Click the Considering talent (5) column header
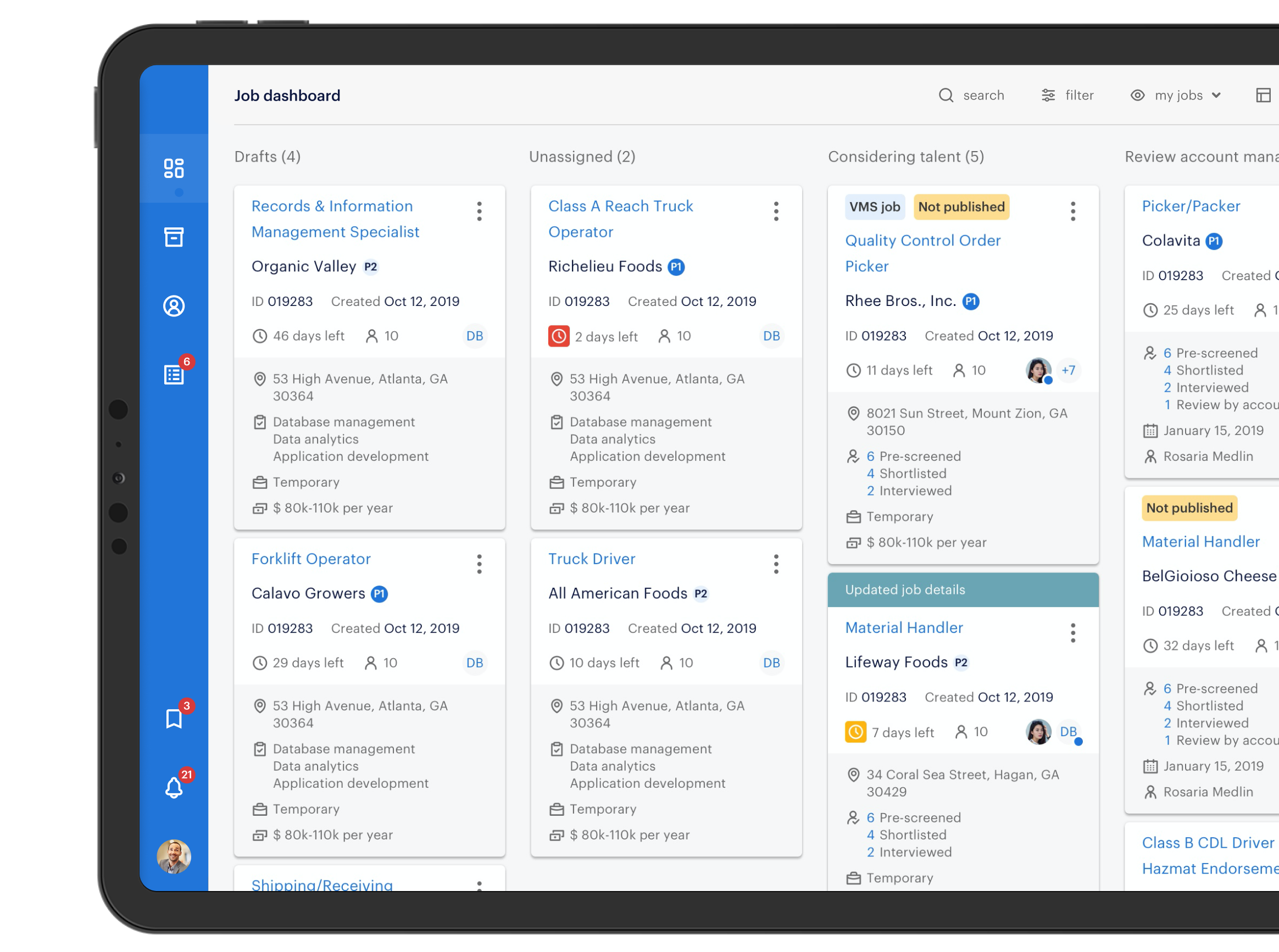This screenshot has height=952, width=1279. (905, 157)
